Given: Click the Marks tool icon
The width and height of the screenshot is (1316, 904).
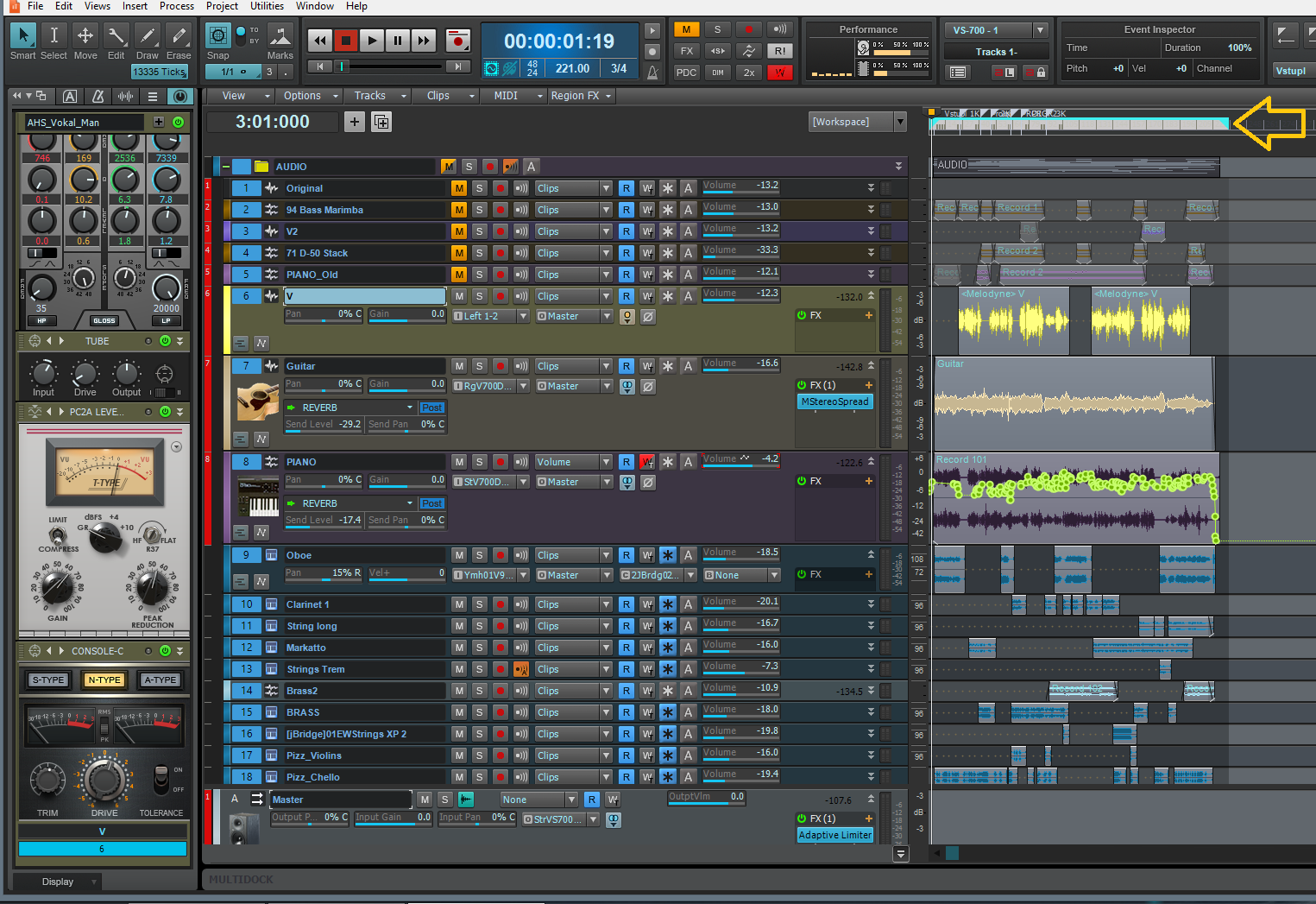Looking at the screenshot, I should (x=280, y=36).
